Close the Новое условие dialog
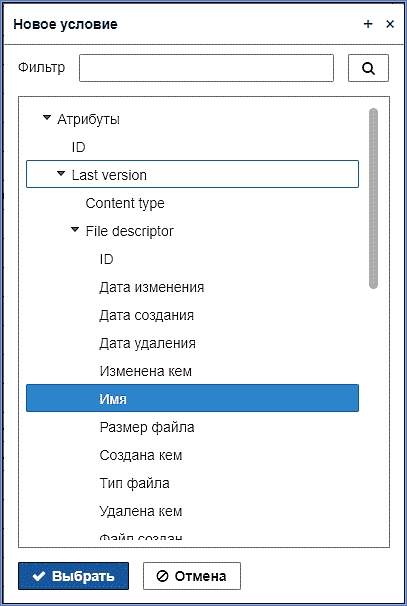 [x=390, y=24]
